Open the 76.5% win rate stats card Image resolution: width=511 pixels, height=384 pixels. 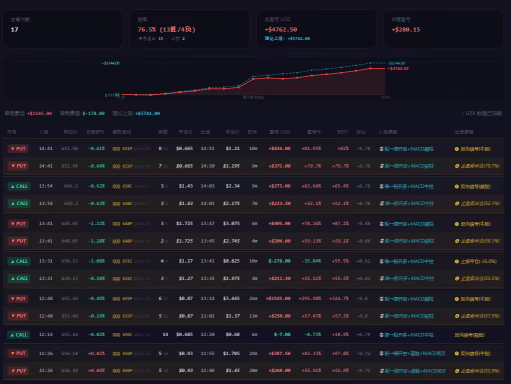(189, 29)
